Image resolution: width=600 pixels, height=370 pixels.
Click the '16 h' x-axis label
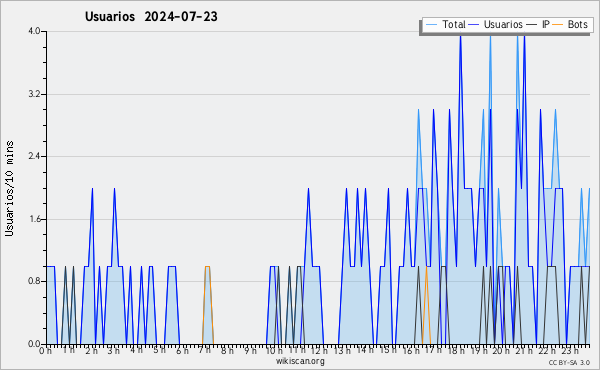click(x=411, y=351)
